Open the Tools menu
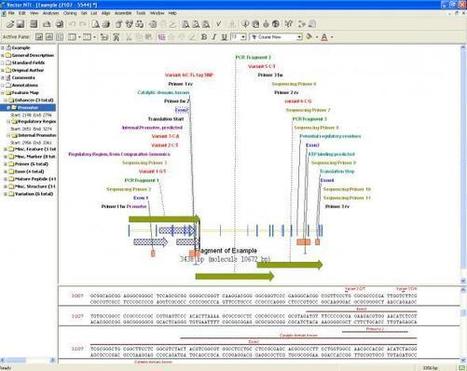This screenshot has height=371, width=467. 141,13
